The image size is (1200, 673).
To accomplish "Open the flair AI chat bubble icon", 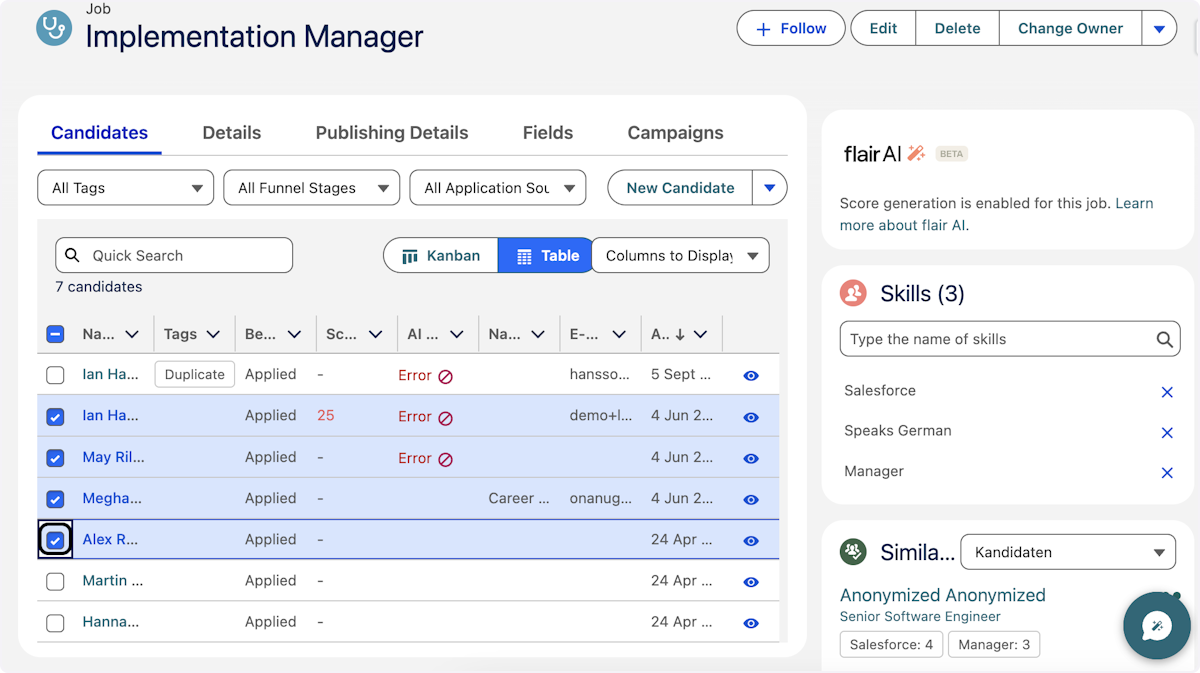I will 1156,626.
